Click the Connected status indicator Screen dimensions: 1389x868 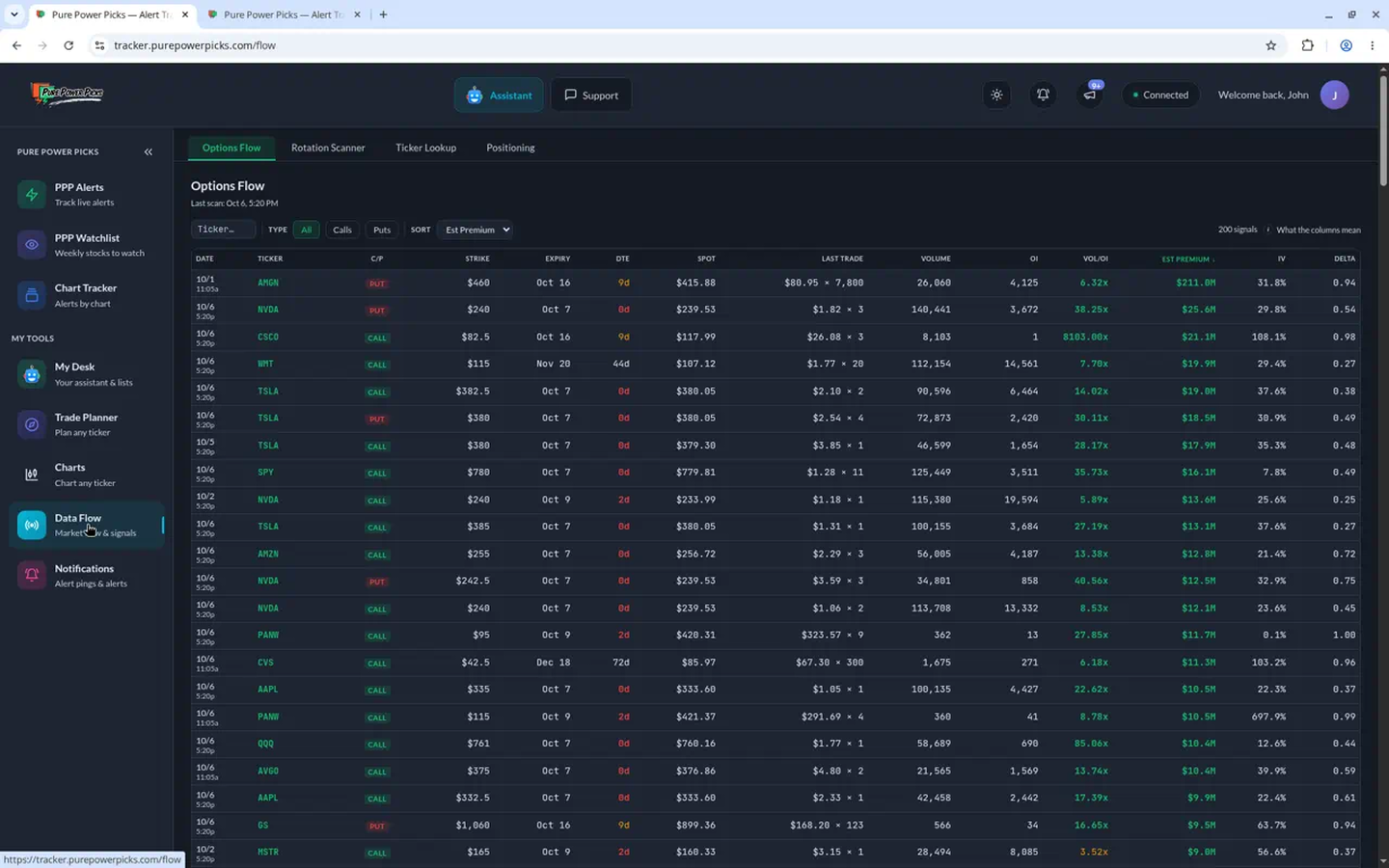coord(1160,95)
